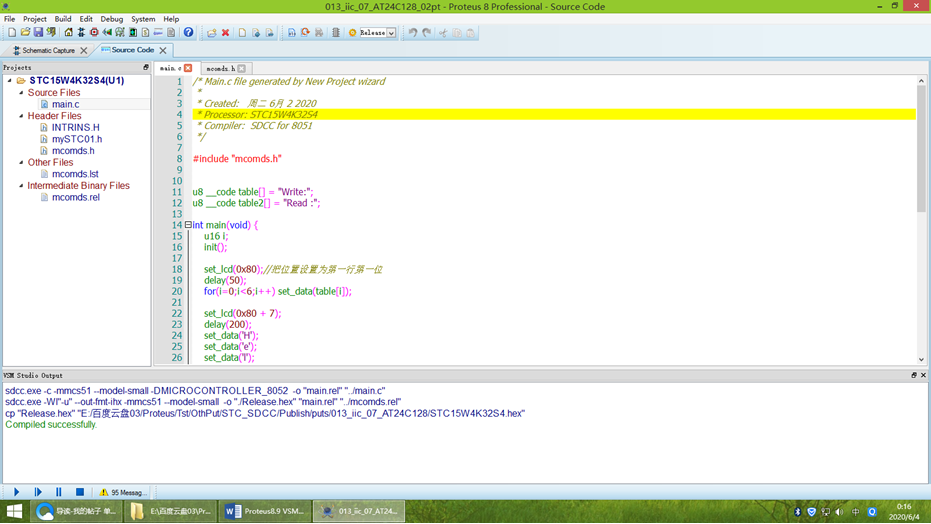Image resolution: width=931 pixels, height=524 pixels.
Task: Click the editor scroll down arrow
Action: [x=921, y=360]
